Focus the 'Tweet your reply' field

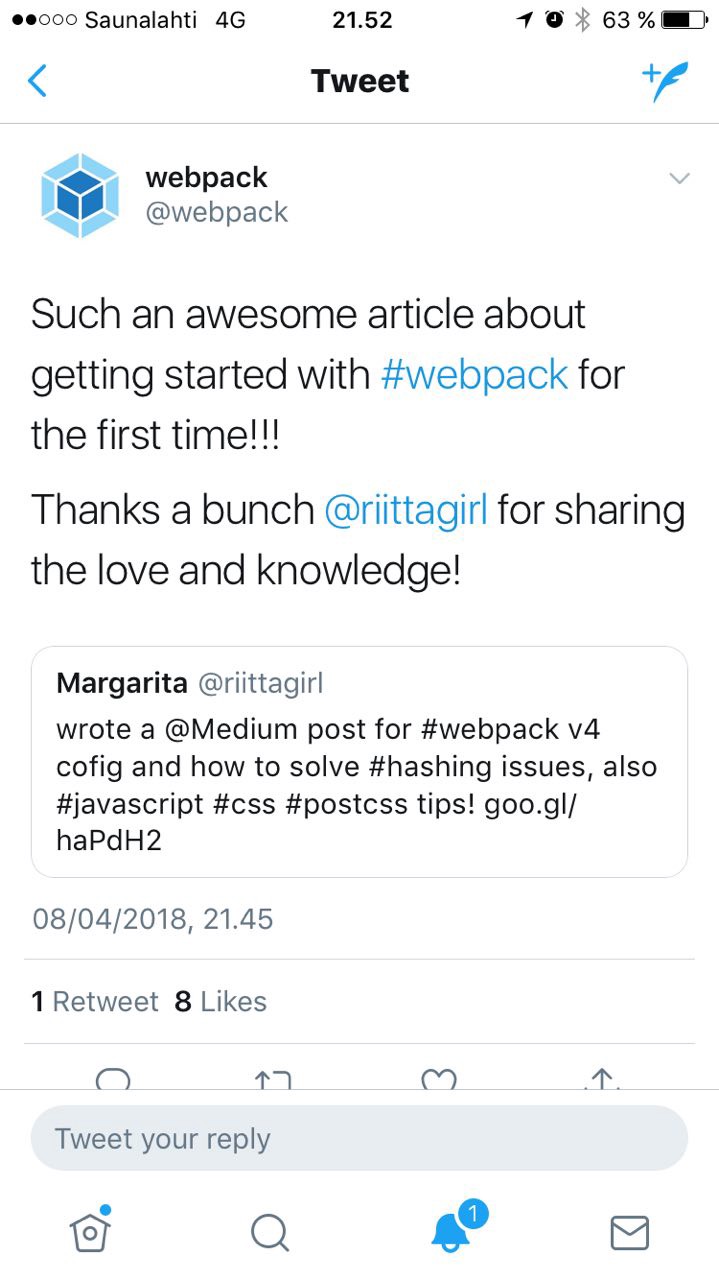pos(359,1138)
